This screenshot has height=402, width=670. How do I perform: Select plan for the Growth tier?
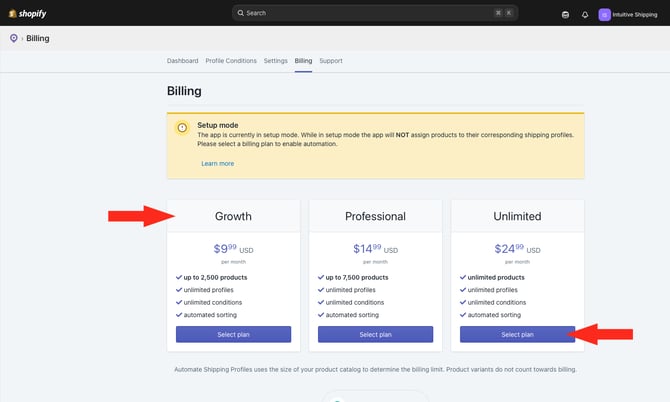pyautogui.click(x=233, y=334)
